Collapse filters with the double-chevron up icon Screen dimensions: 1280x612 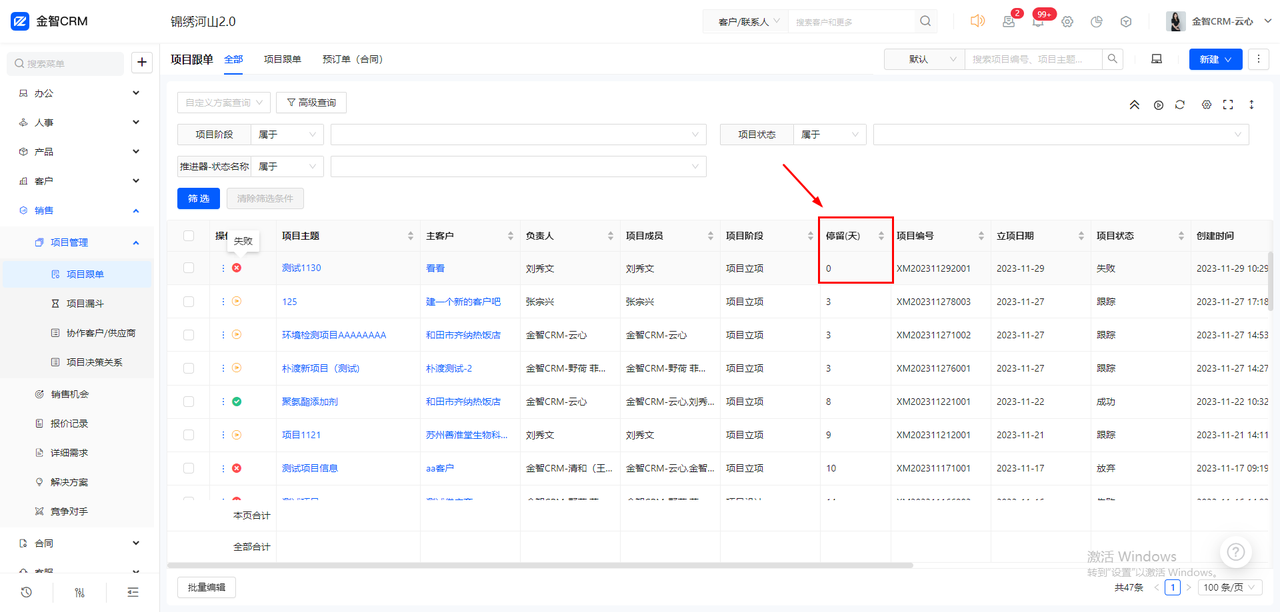1134,104
